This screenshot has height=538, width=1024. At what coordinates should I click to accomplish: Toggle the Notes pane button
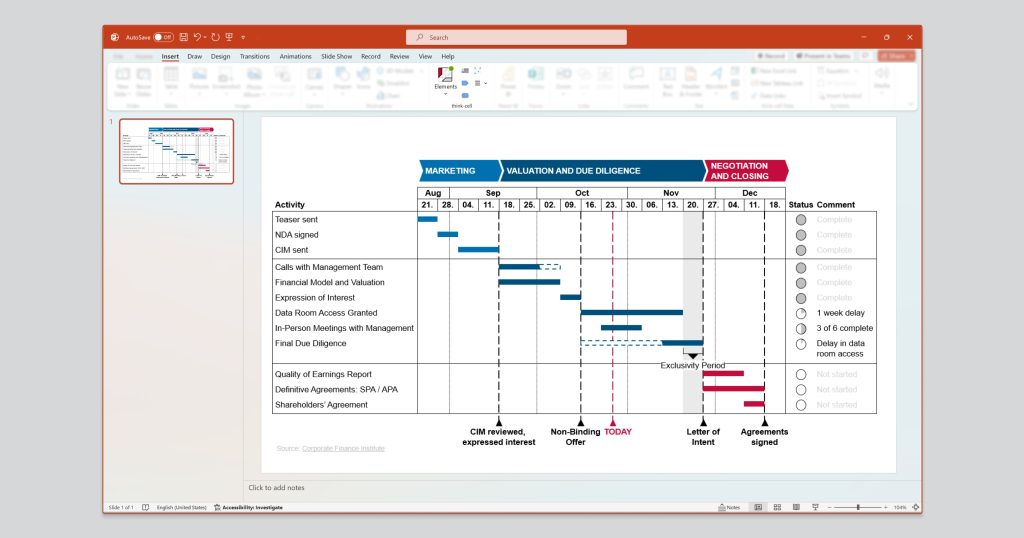click(728, 507)
